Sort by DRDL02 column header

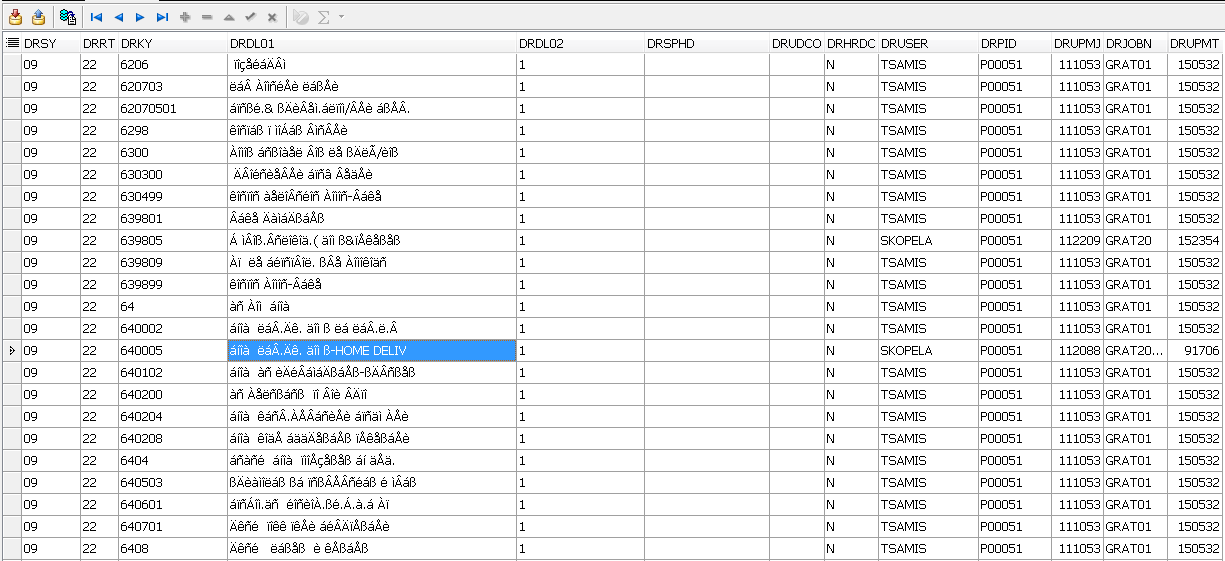(x=580, y=43)
